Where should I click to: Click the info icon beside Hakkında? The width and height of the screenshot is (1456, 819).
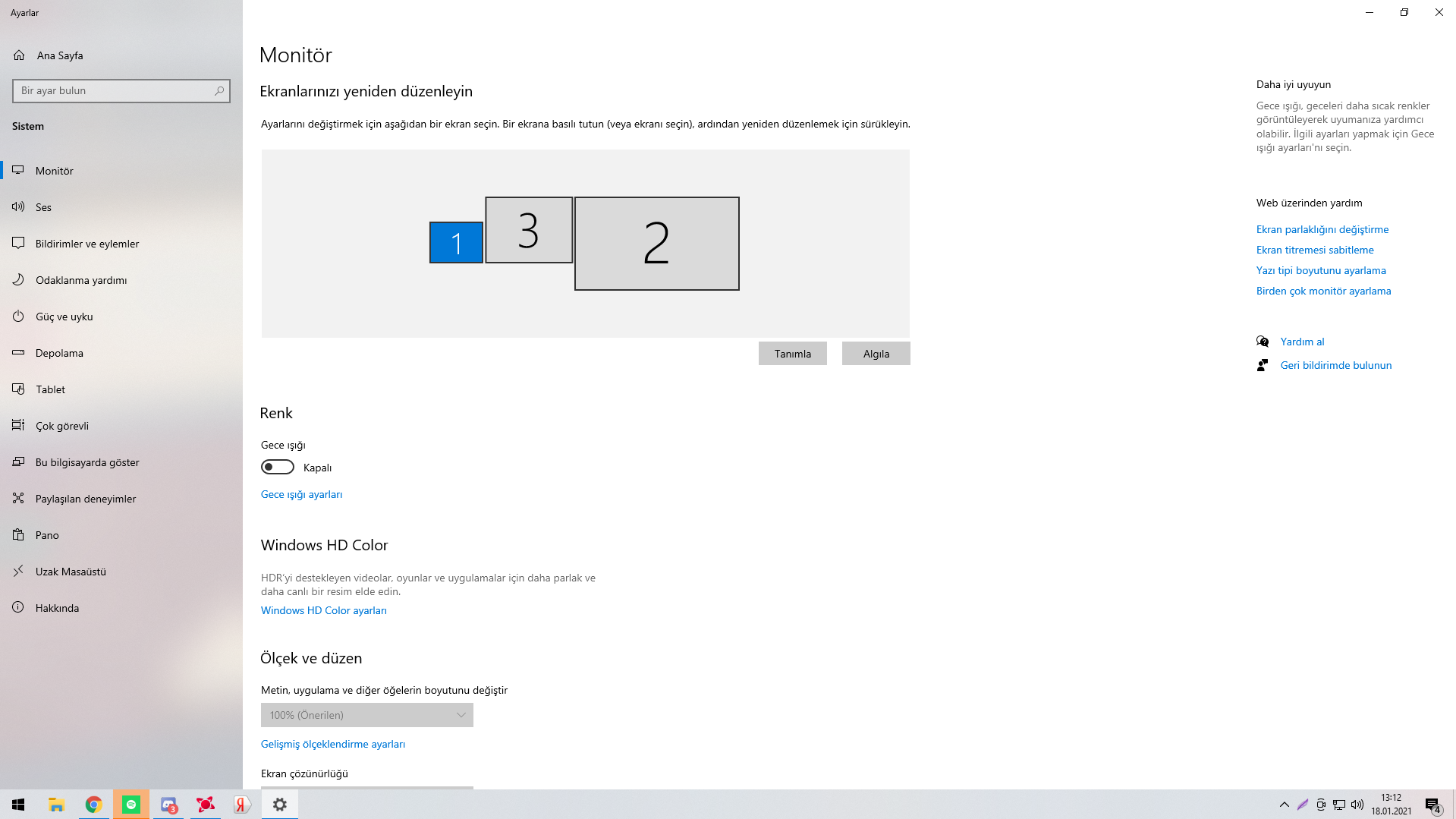18,607
